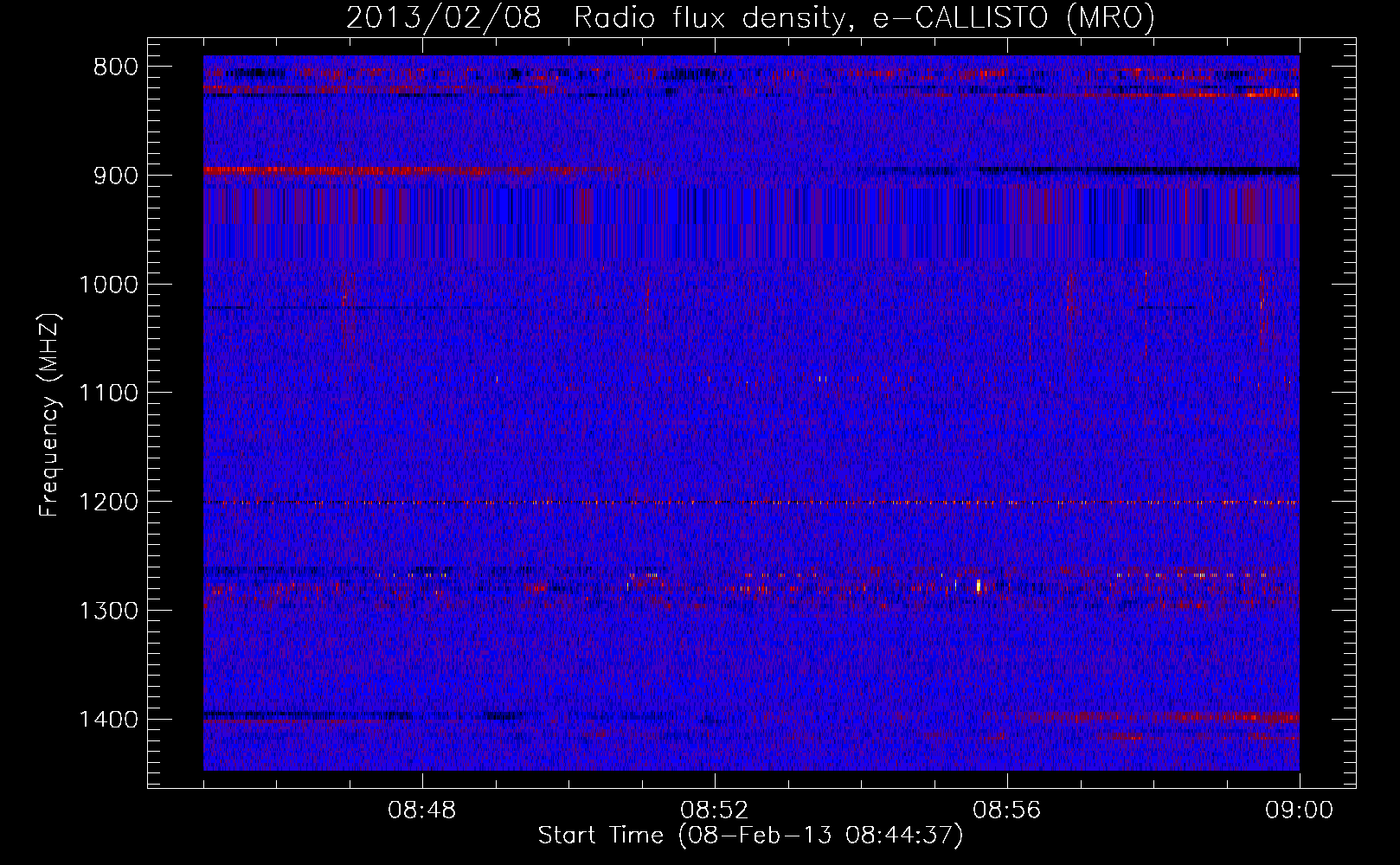The height and width of the screenshot is (865, 1400).
Task: Click the "Start Time (08-Feb-13 08:44:37)" label
Action: click(x=750, y=836)
